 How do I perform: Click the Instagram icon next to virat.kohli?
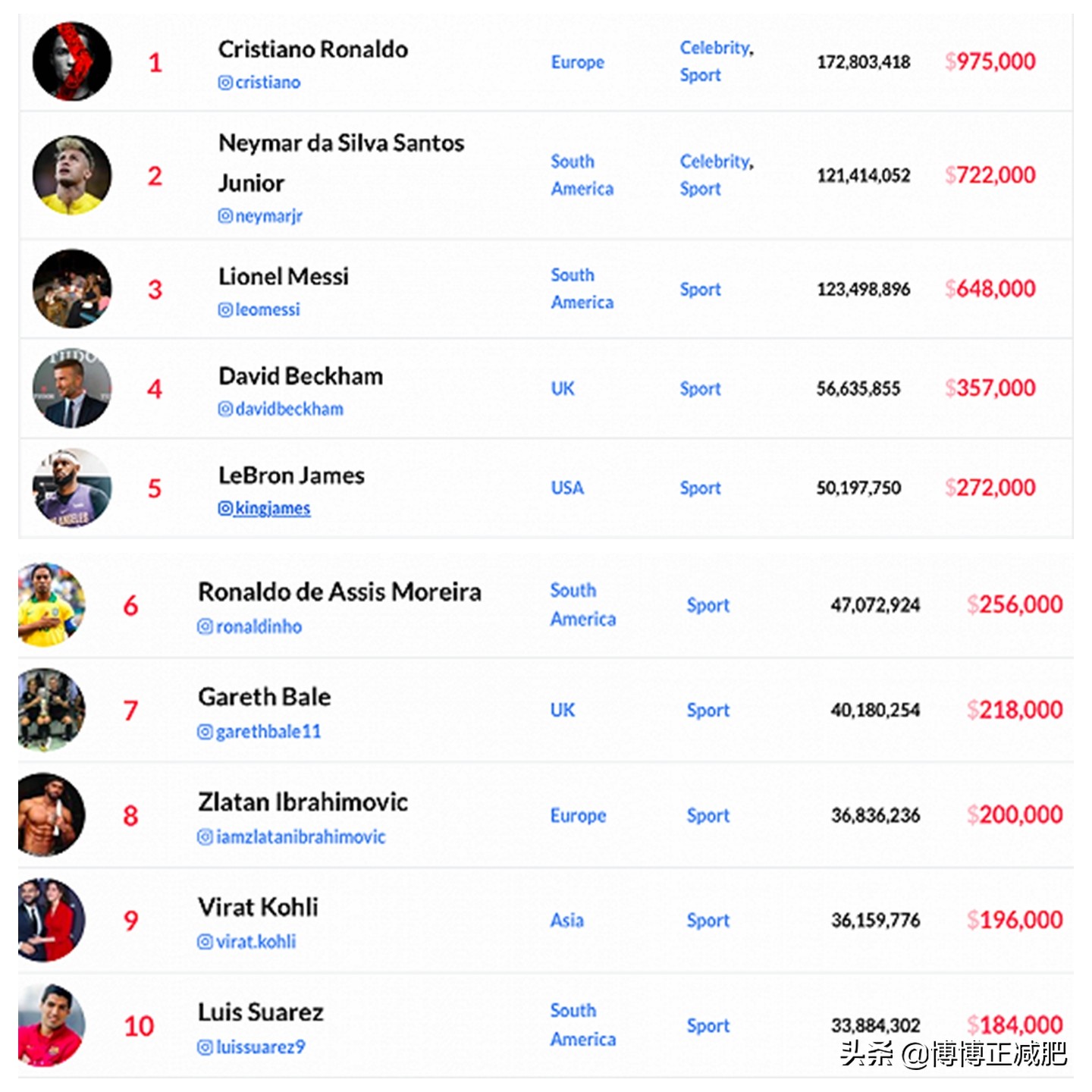pyautogui.click(x=205, y=942)
